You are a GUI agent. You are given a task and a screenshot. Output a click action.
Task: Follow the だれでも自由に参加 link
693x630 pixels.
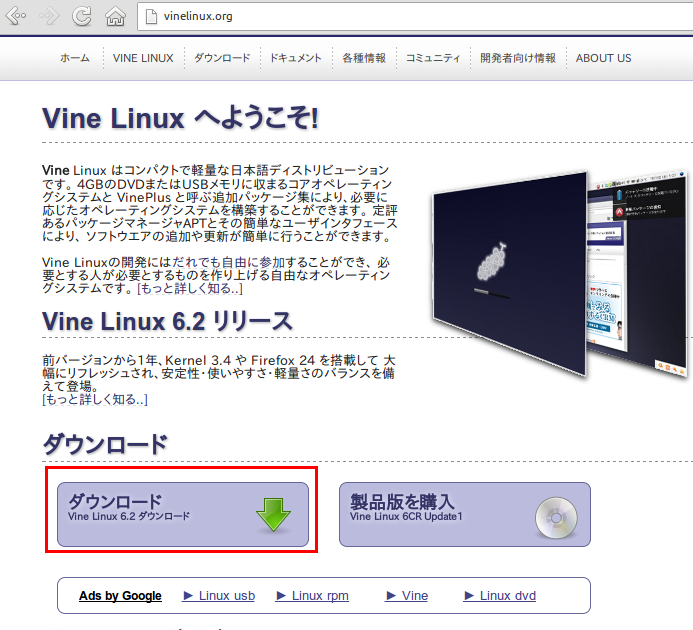tap(228, 263)
